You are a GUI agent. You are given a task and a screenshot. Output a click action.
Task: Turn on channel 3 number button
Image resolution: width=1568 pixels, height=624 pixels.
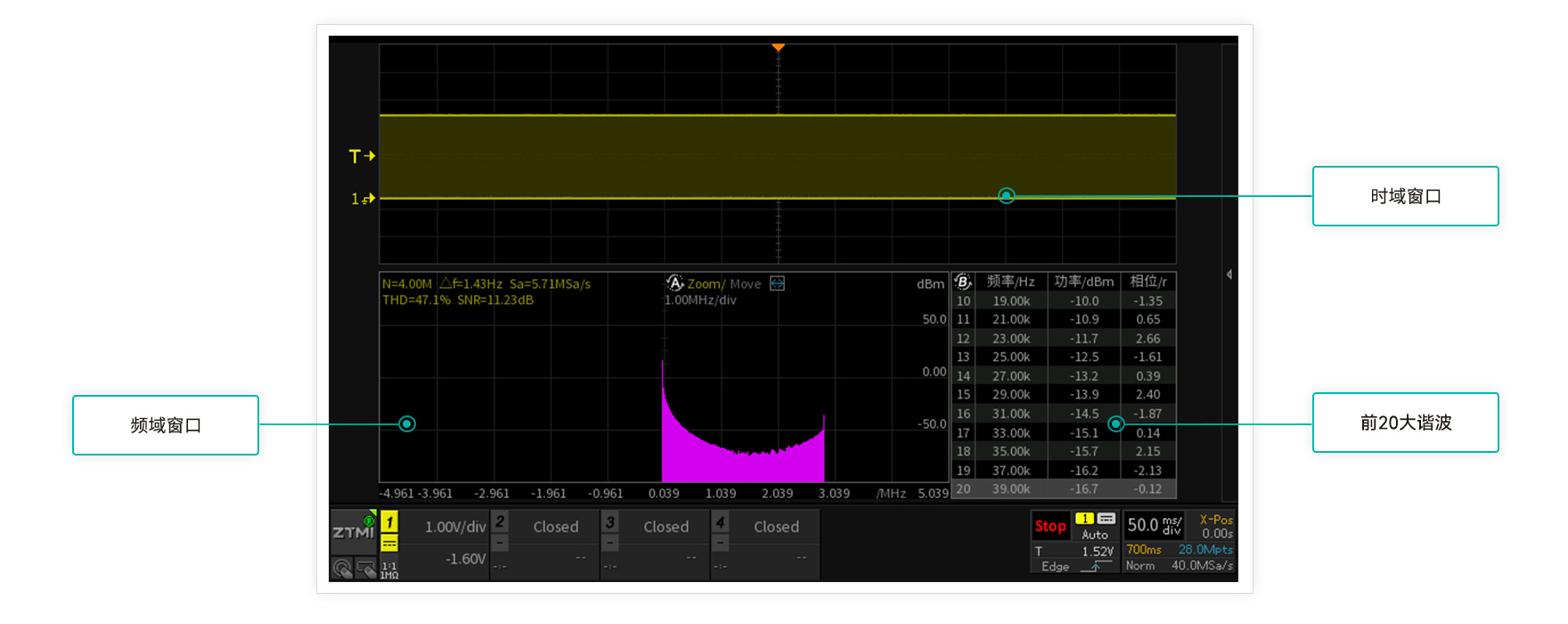[610, 521]
